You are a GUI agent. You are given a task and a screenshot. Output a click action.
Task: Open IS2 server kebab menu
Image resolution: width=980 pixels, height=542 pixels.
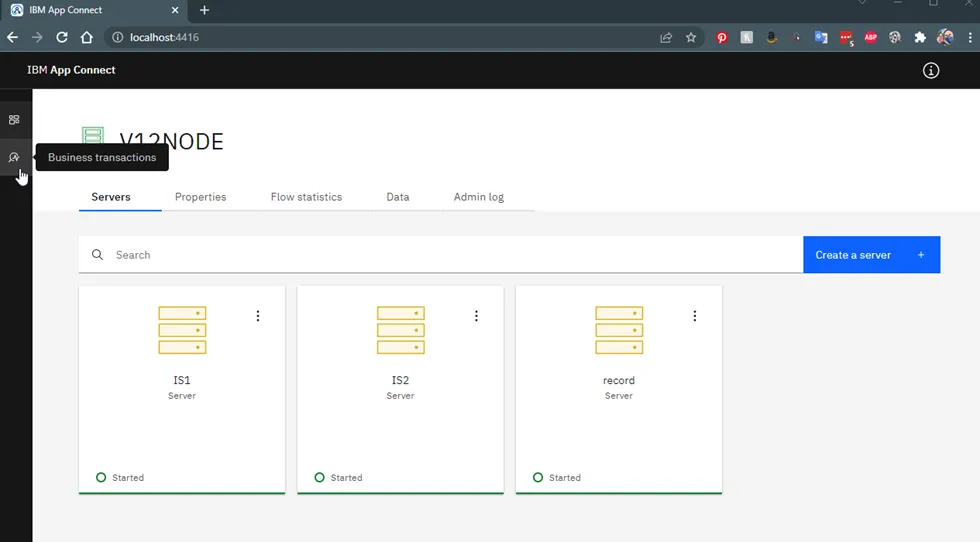point(476,316)
